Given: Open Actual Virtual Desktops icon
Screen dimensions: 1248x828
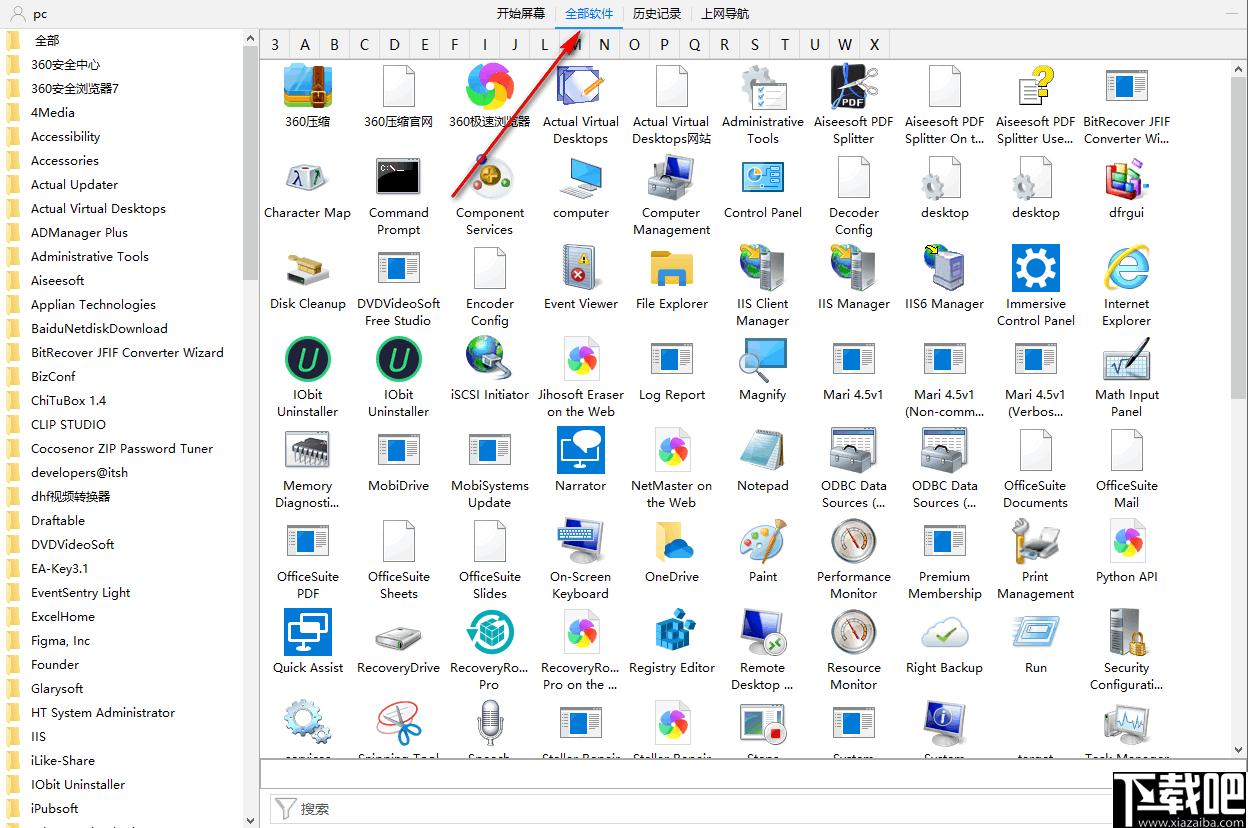Looking at the screenshot, I should 581,86.
